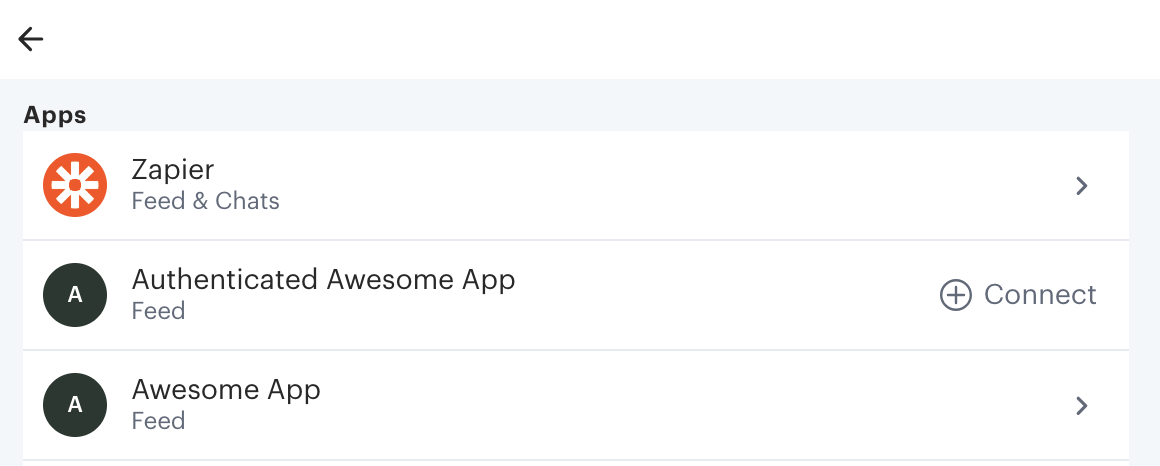The height and width of the screenshot is (466, 1160).
Task: Select the Authenticated Awesome App title
Action: click(x=323, y=280)
